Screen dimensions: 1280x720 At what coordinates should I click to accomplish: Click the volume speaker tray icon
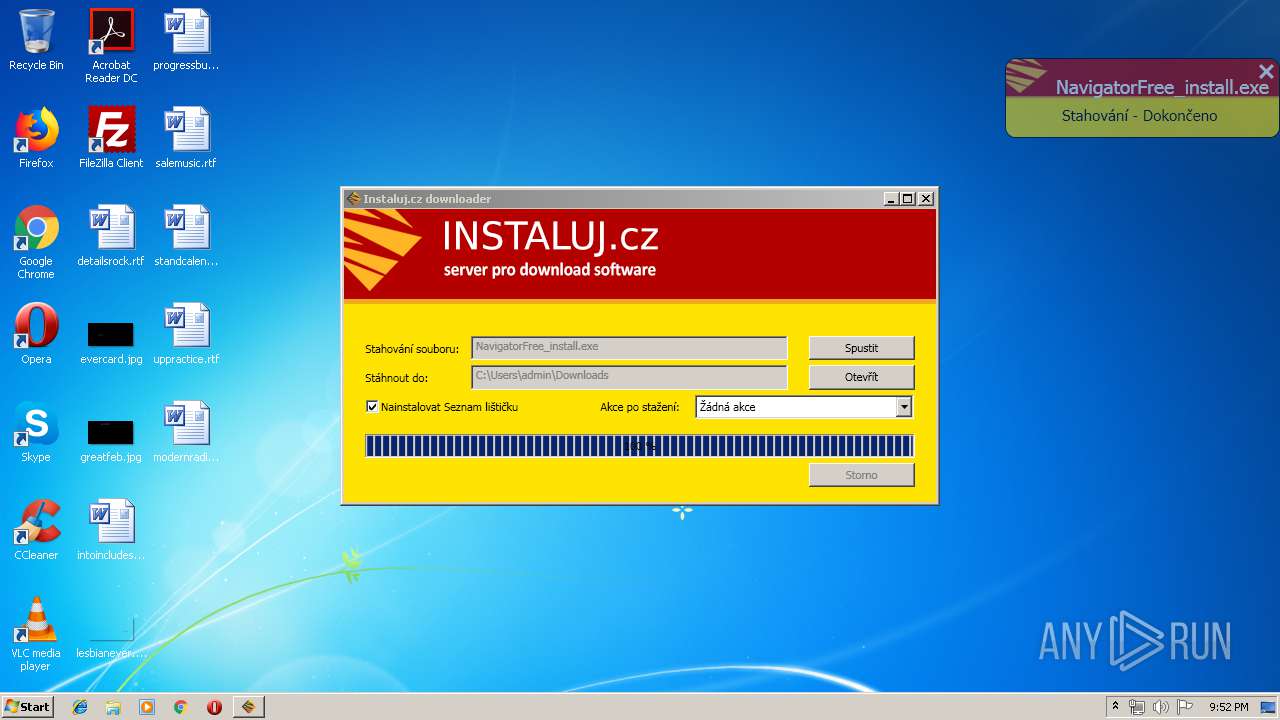(x=1161, y=707)
